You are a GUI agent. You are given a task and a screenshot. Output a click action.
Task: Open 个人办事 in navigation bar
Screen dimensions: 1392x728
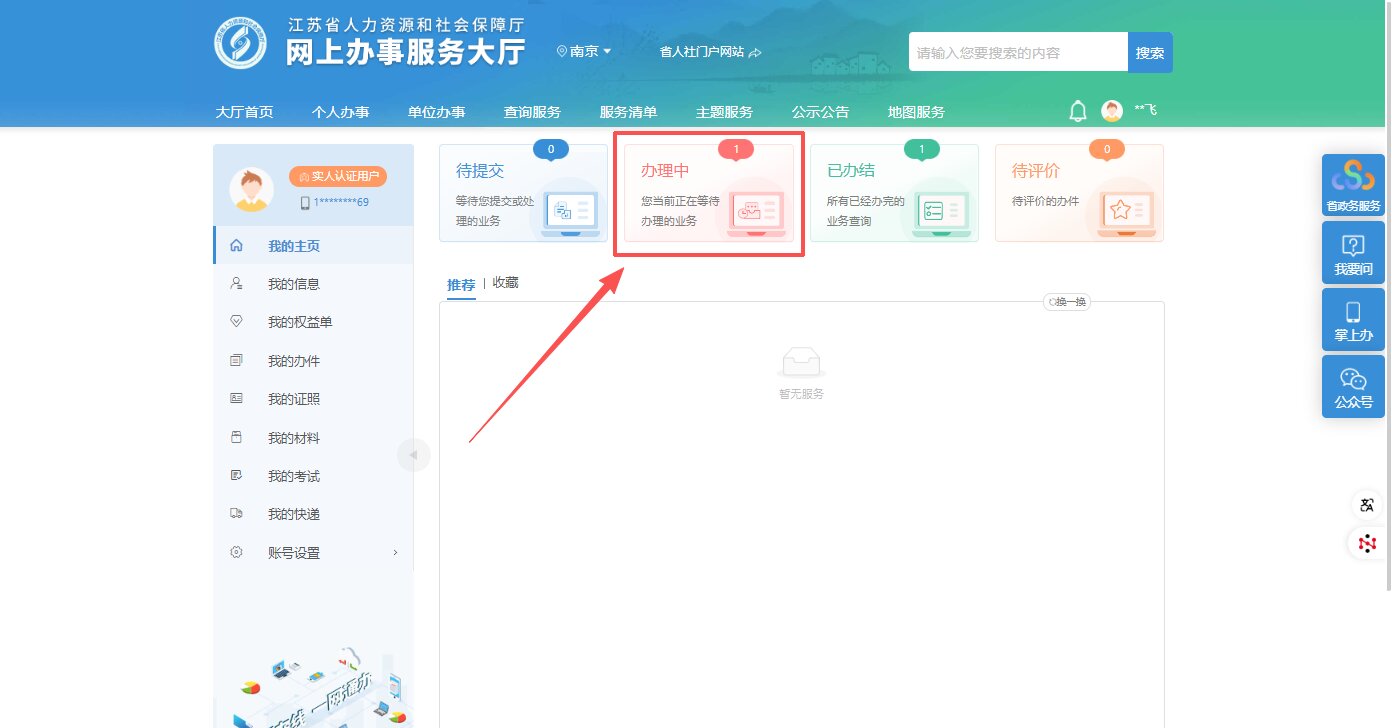click(x=340, y=112)
